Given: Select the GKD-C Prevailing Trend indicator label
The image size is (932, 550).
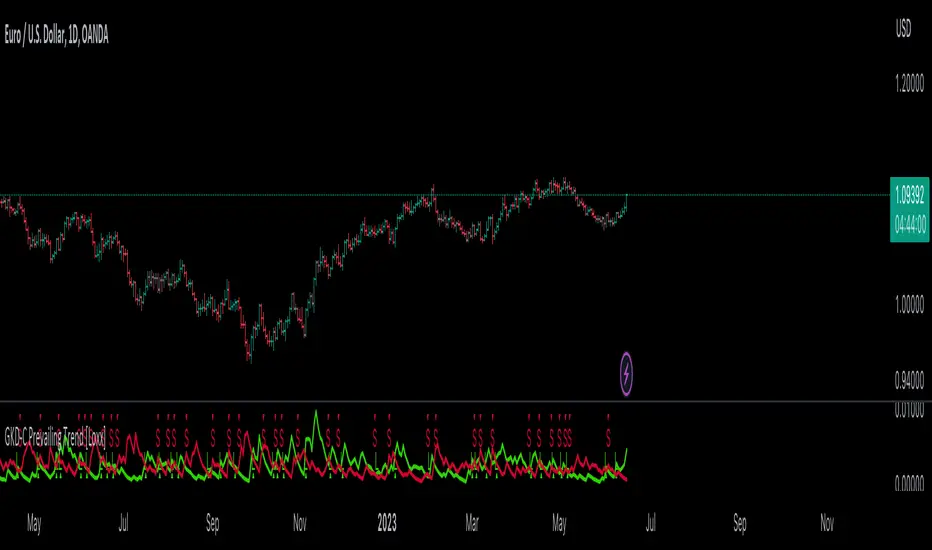Looking at the screenshot, I should (55, 438).
